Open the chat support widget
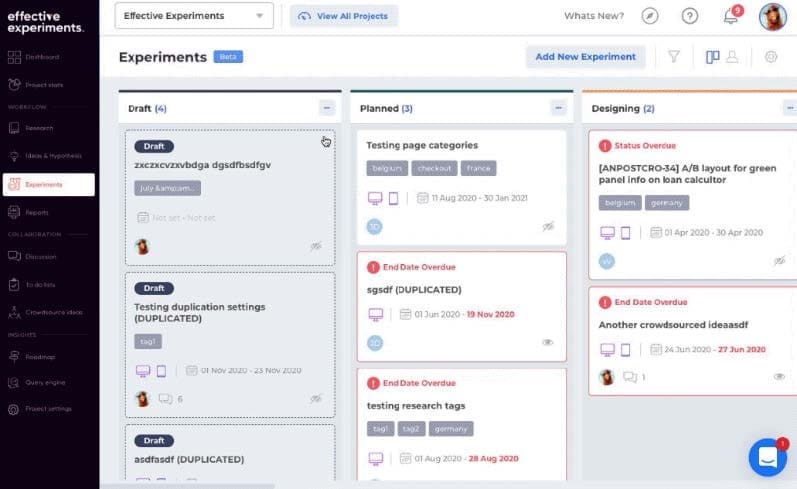The width and height of the screenshot is (797, 489). point(768,456)
